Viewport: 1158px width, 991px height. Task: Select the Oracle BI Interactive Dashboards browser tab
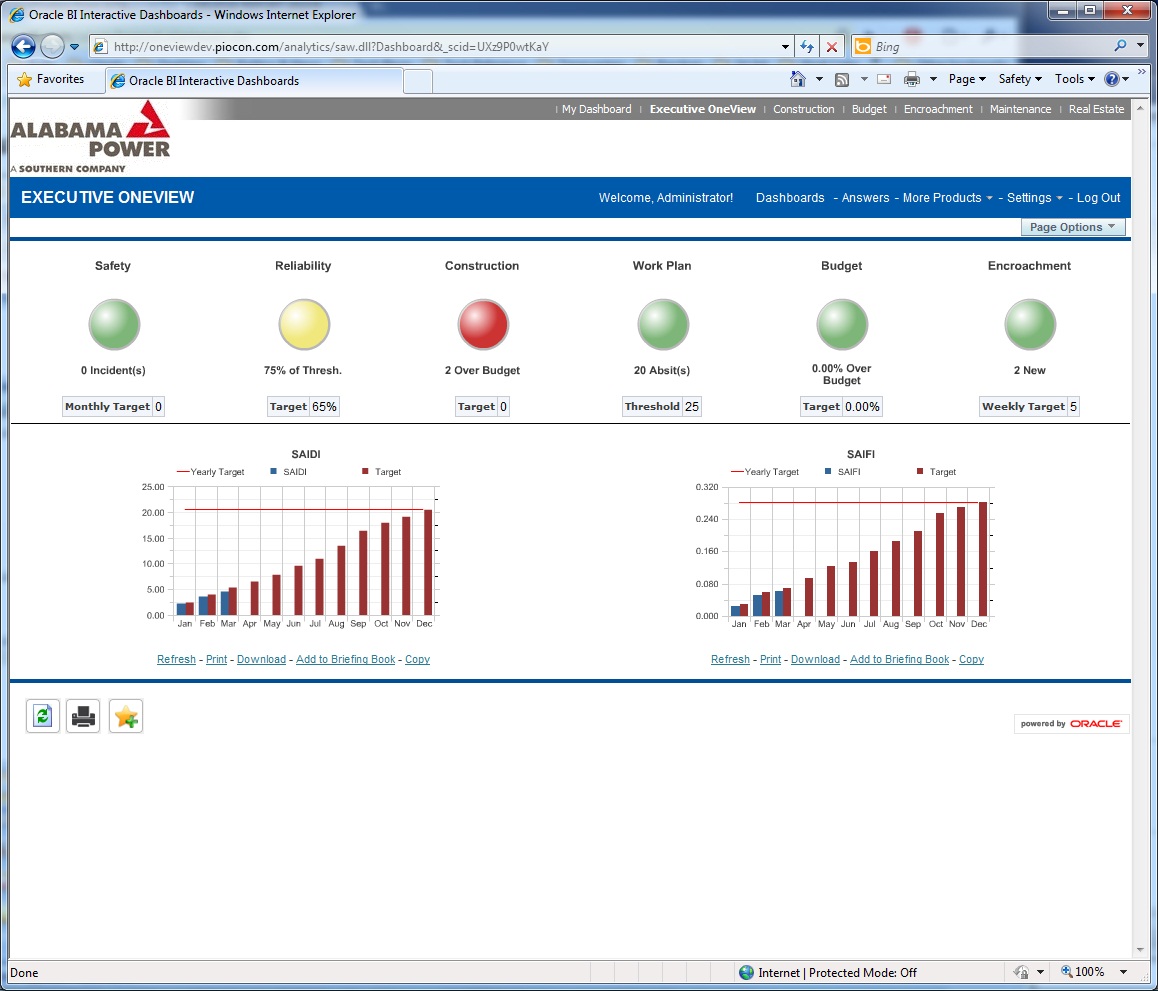click(x=254, y=80)
